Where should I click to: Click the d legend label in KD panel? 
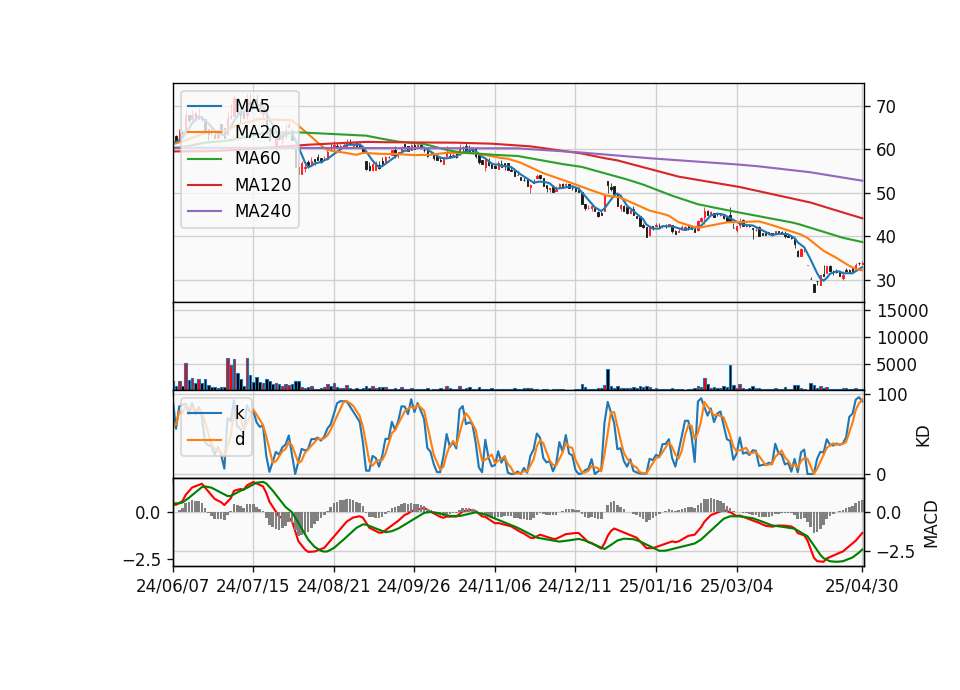(240, 439)
